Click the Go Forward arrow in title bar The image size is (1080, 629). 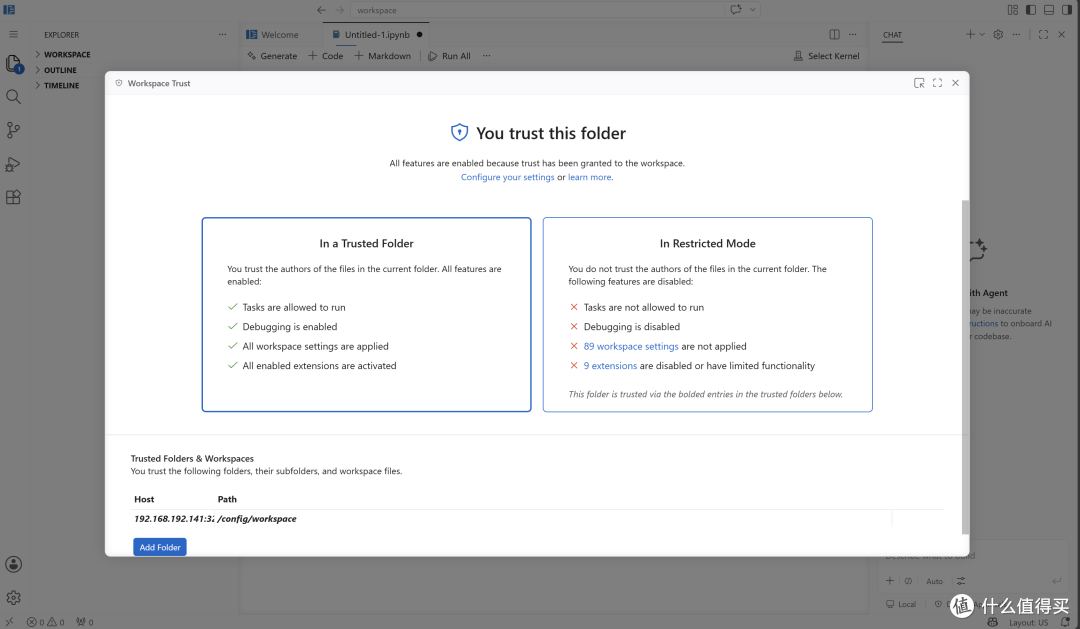point(339,10)
